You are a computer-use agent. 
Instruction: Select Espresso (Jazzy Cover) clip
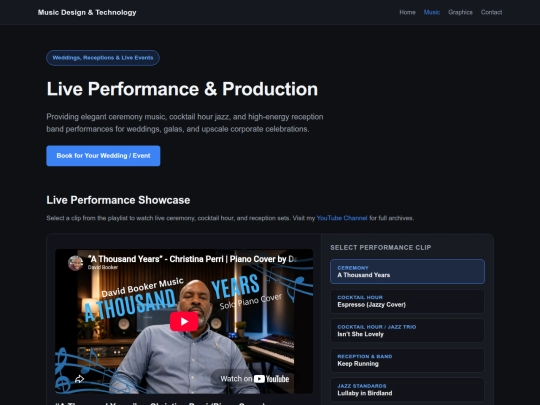tap(407, 301)
